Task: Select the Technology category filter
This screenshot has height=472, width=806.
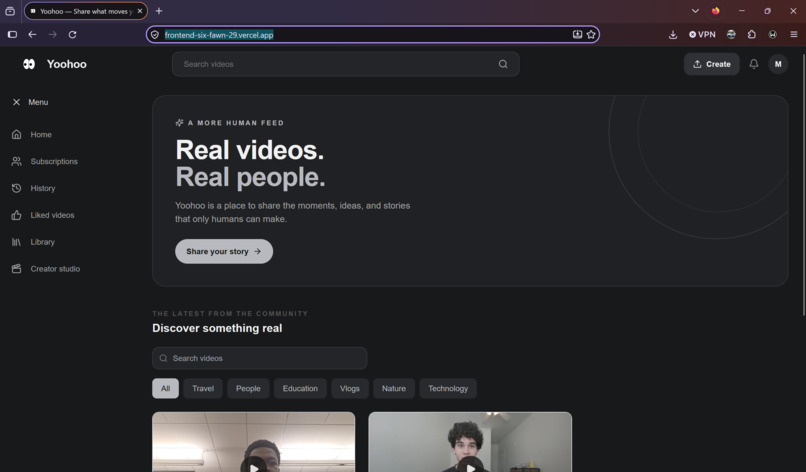Action: coord(448,388)
